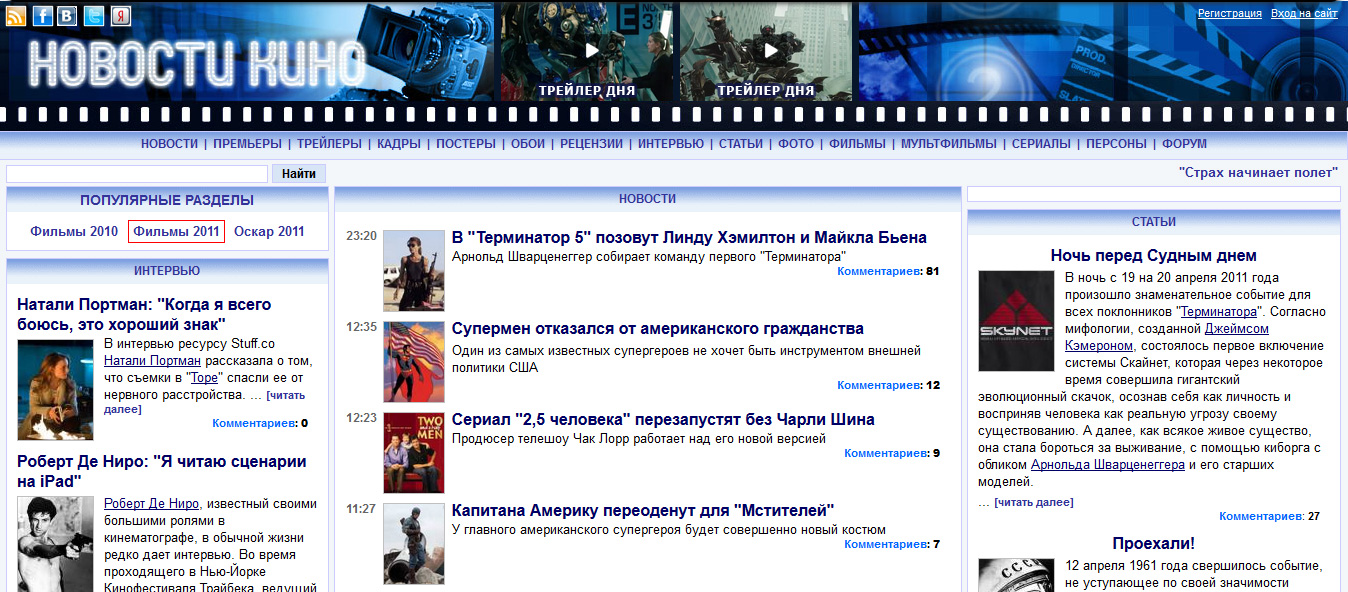Open СТАТЬИ in the navigation bar
Image resolution: width=1348 pixels, height=592 pixels.
click(x=741, y=144)
